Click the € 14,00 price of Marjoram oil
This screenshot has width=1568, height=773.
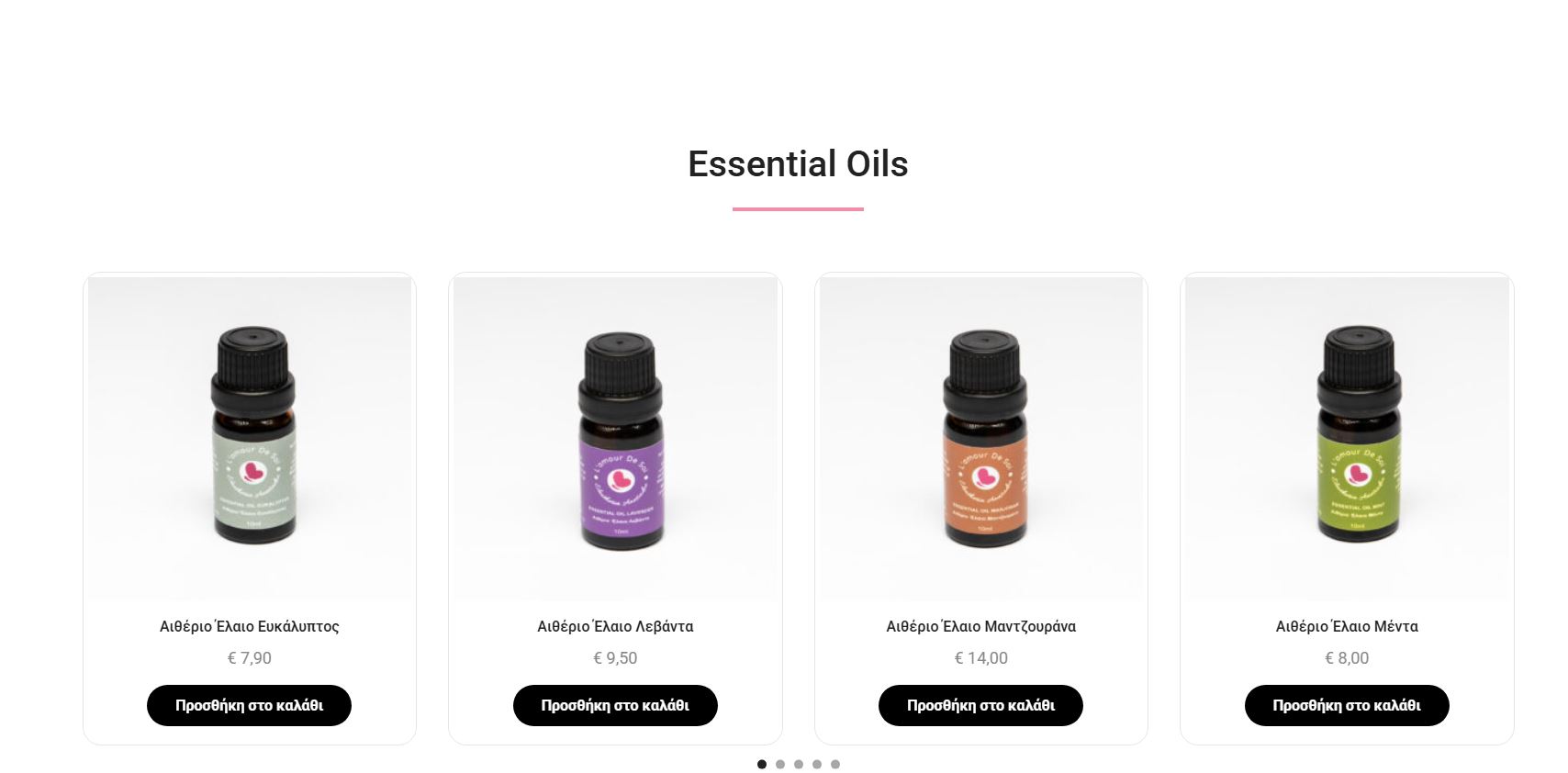click(x=981, y=658)
